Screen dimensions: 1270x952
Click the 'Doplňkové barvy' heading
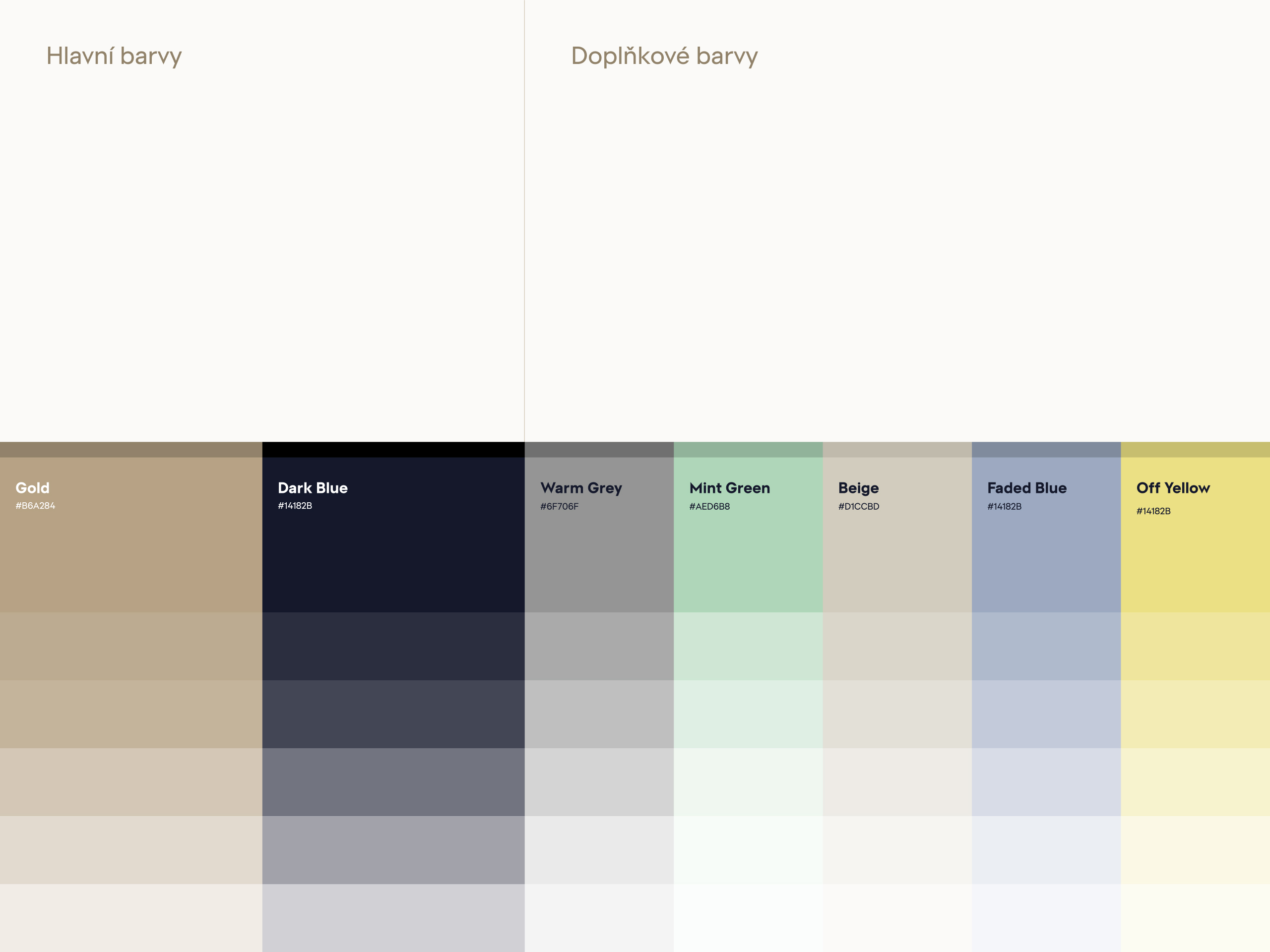coord(664,56)
